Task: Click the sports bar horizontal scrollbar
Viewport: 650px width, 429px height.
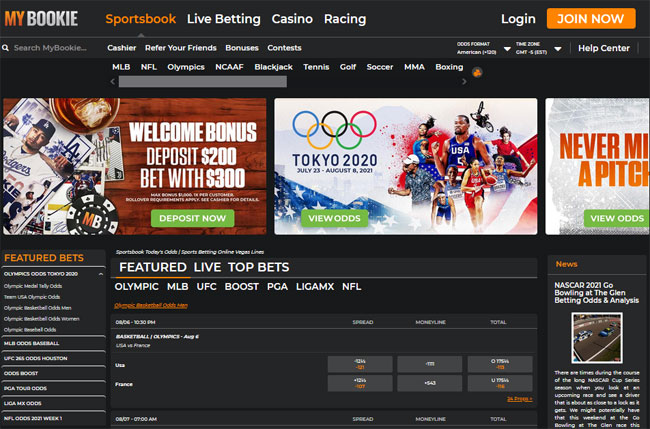Action: click(203, 82)
